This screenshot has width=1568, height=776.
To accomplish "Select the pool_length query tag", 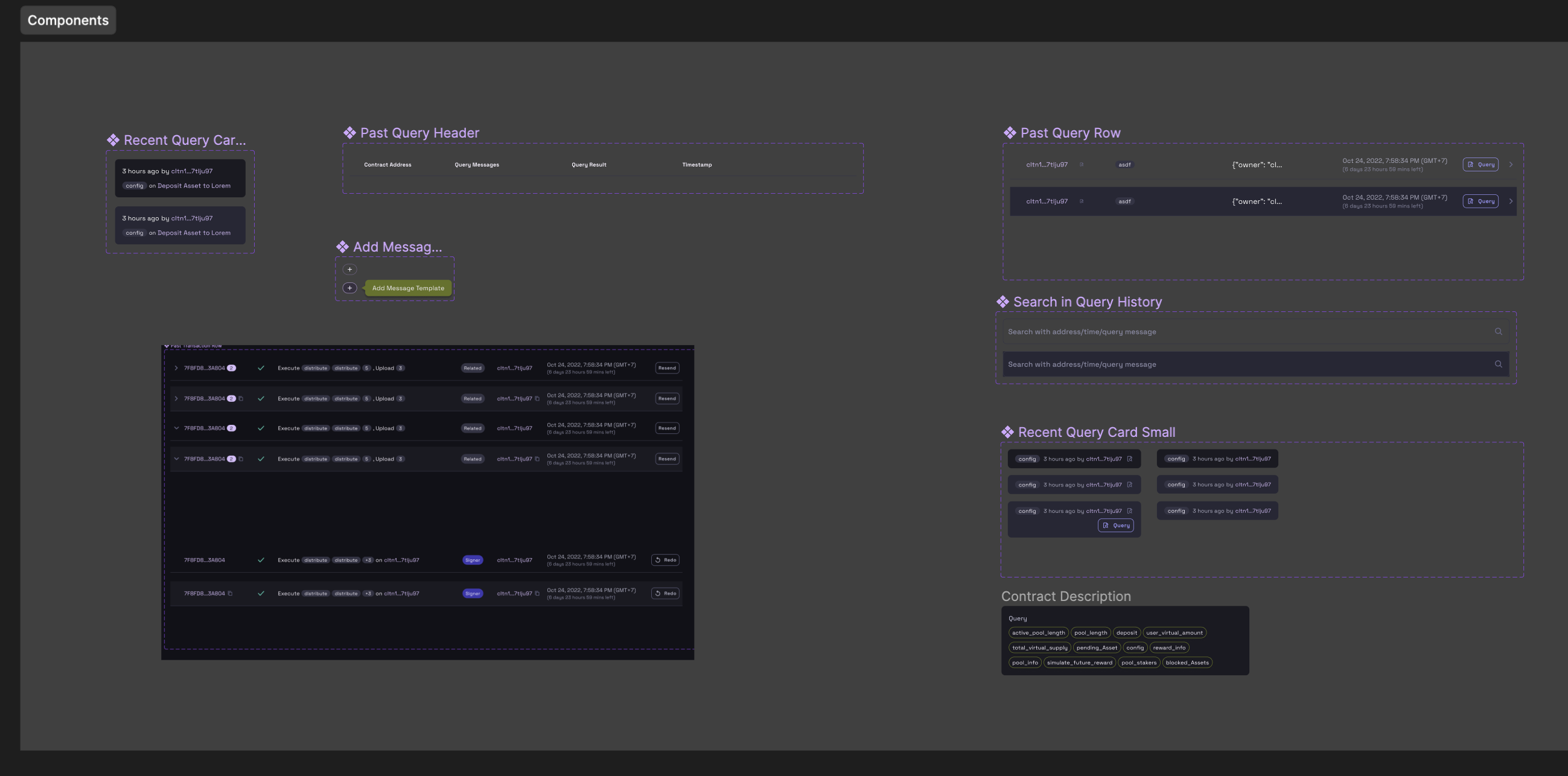I will pos(1091,632).
